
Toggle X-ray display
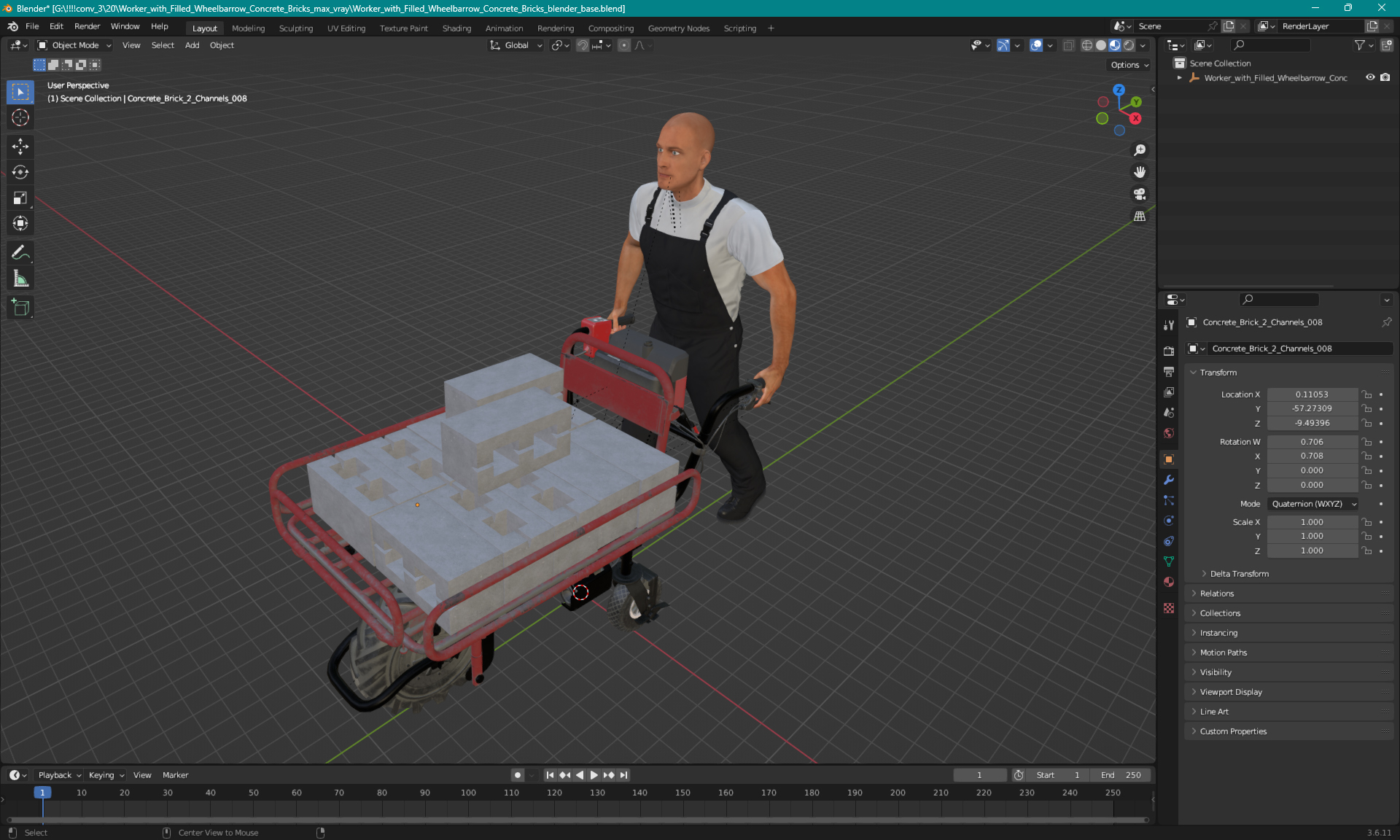coord(1068,45)
